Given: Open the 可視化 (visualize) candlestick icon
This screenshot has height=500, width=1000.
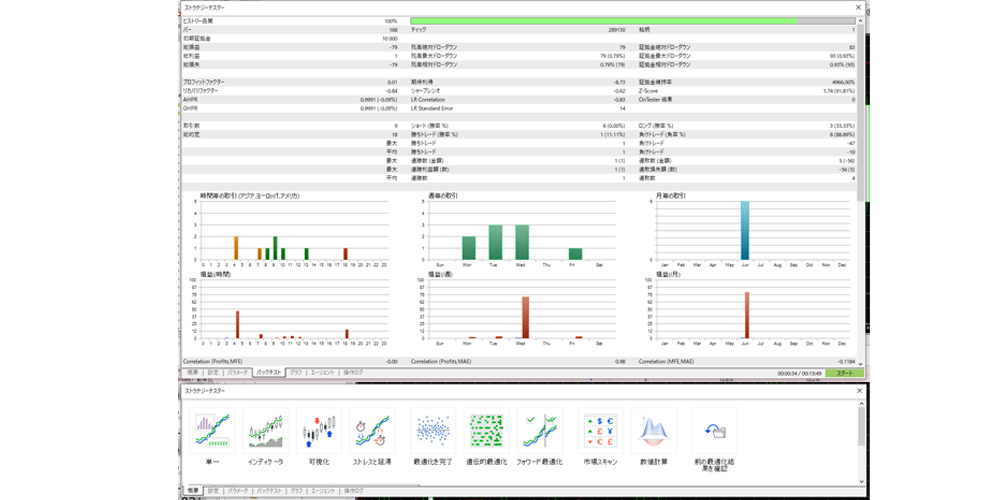Looking at the screenshot, I should pos(319,432).
